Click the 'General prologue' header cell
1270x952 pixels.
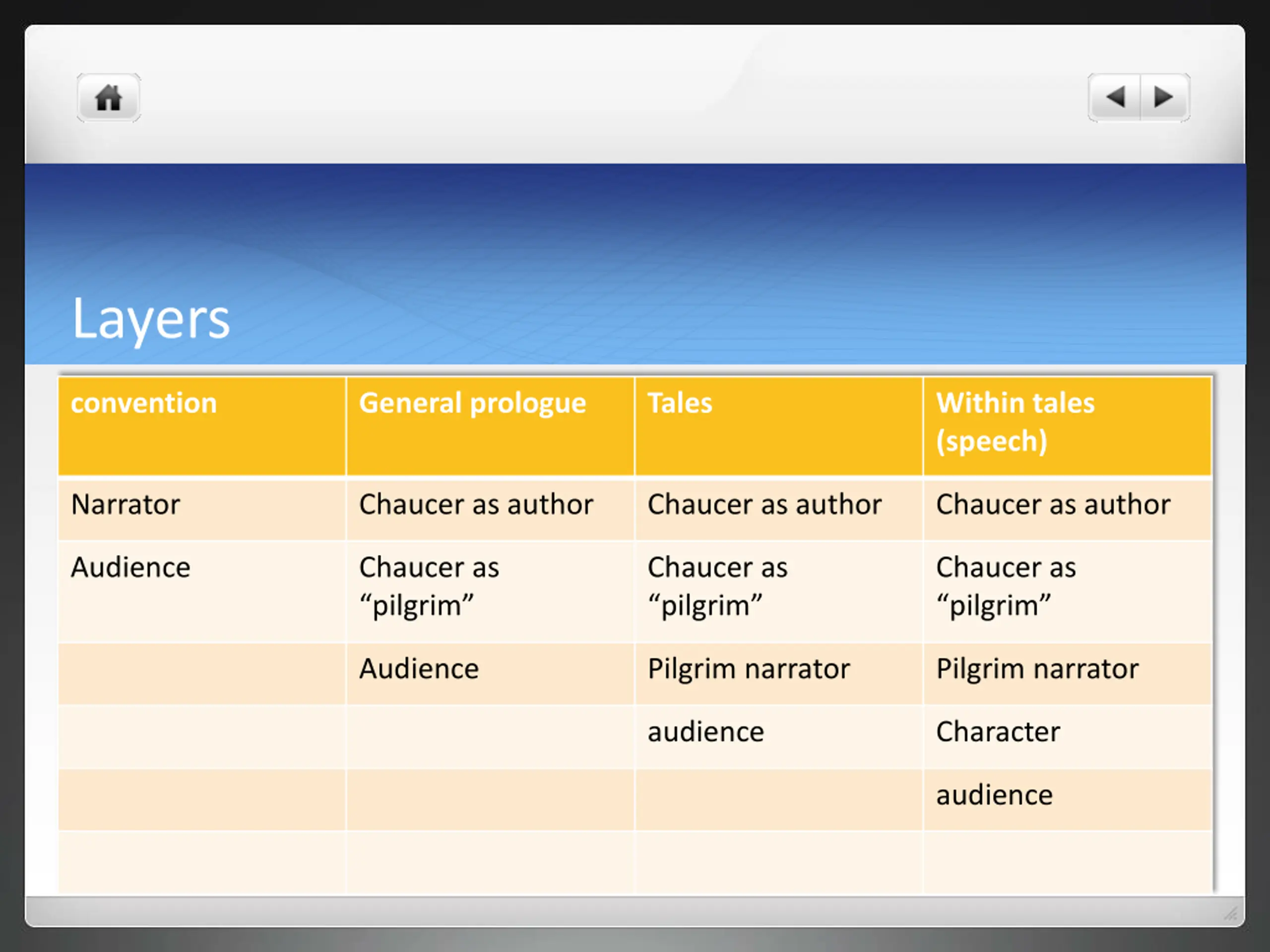pos(491,426)
